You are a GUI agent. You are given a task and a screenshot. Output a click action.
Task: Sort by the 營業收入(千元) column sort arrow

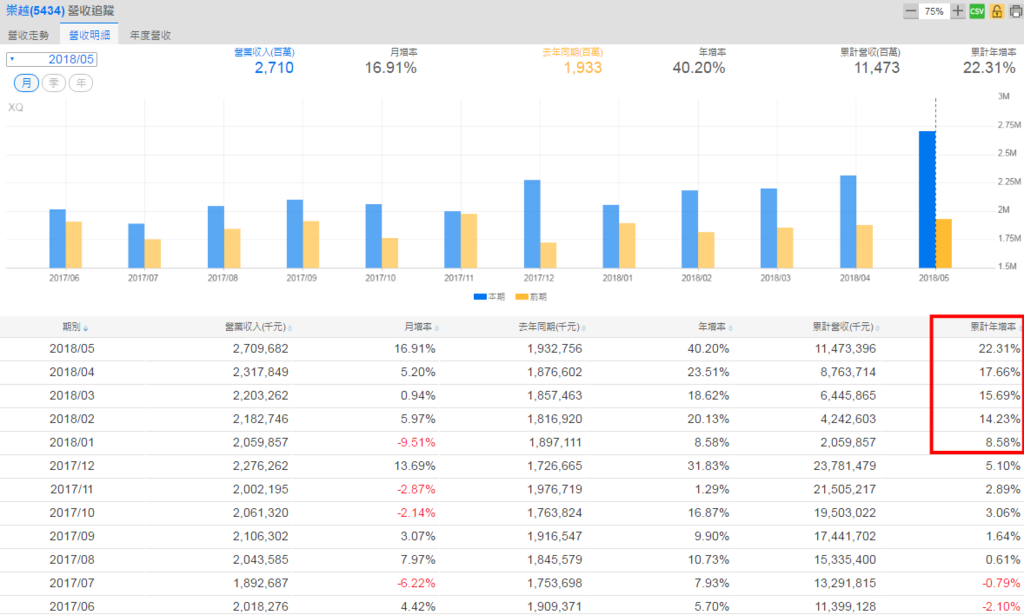point(290,328)
